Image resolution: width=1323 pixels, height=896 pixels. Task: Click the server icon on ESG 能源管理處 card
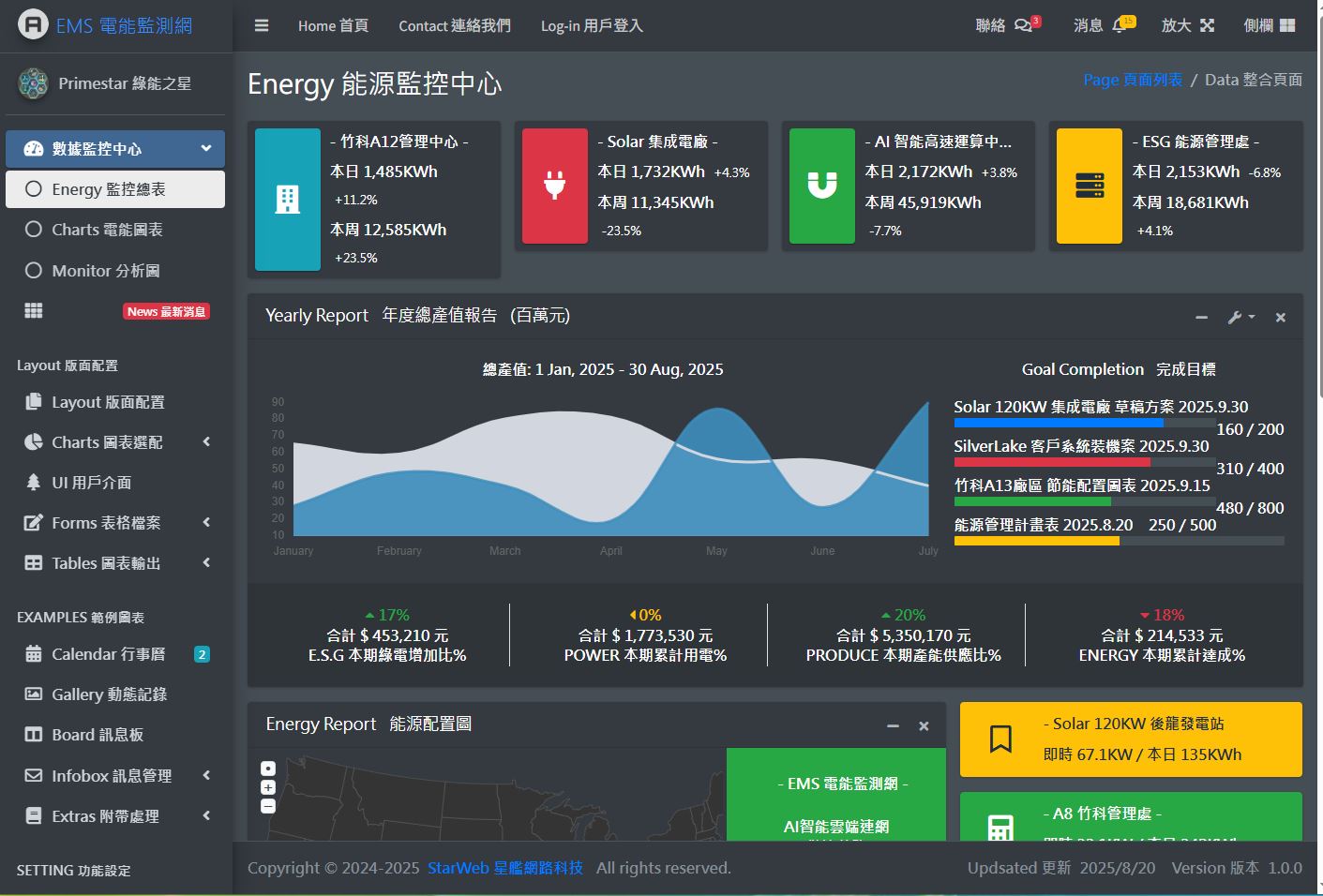(1090, 186)
